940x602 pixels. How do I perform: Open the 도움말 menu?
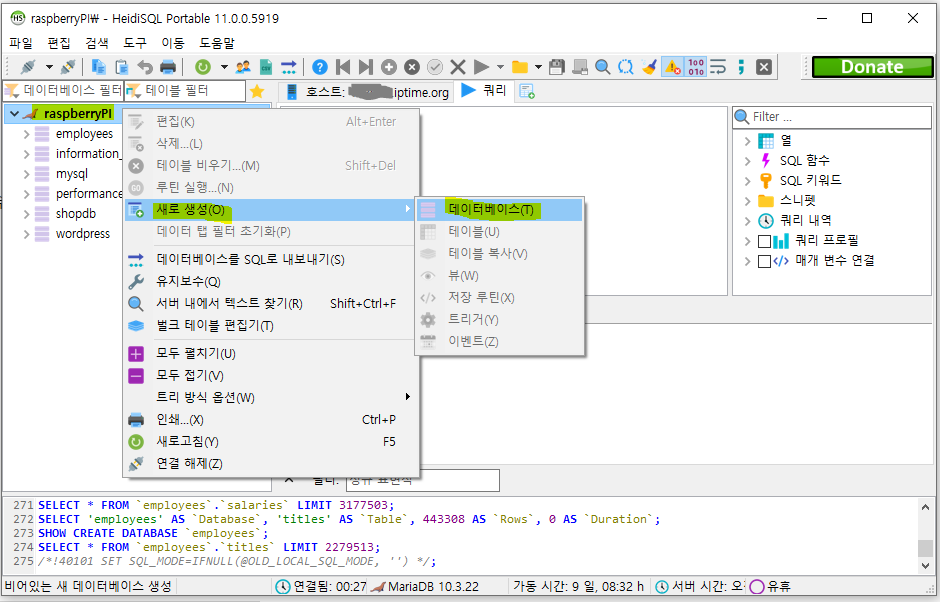(217, 43)
